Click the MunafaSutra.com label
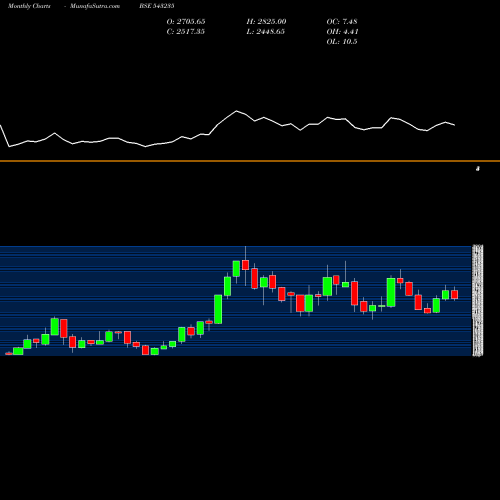This screenshot has width=500, height=500. [x=95, y=6]
